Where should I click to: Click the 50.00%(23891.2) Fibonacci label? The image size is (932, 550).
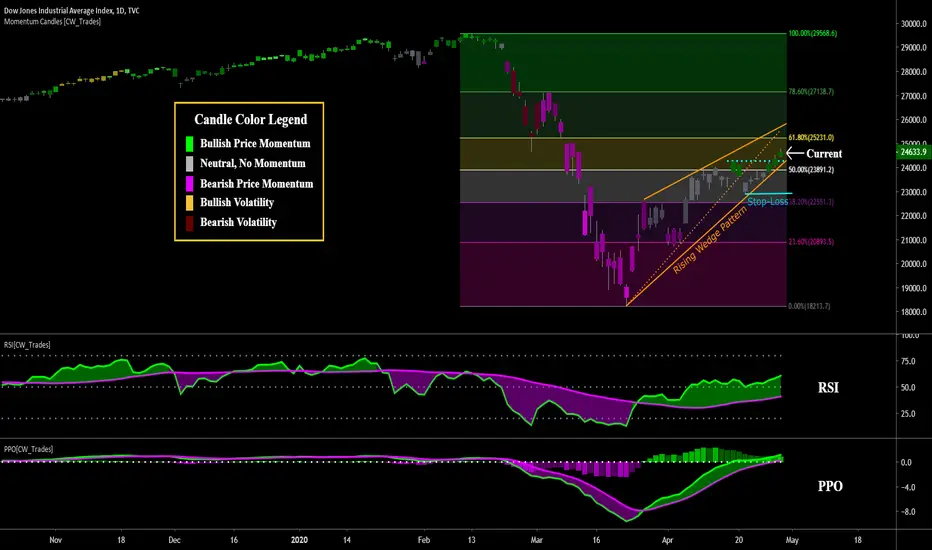click(811, 169)
